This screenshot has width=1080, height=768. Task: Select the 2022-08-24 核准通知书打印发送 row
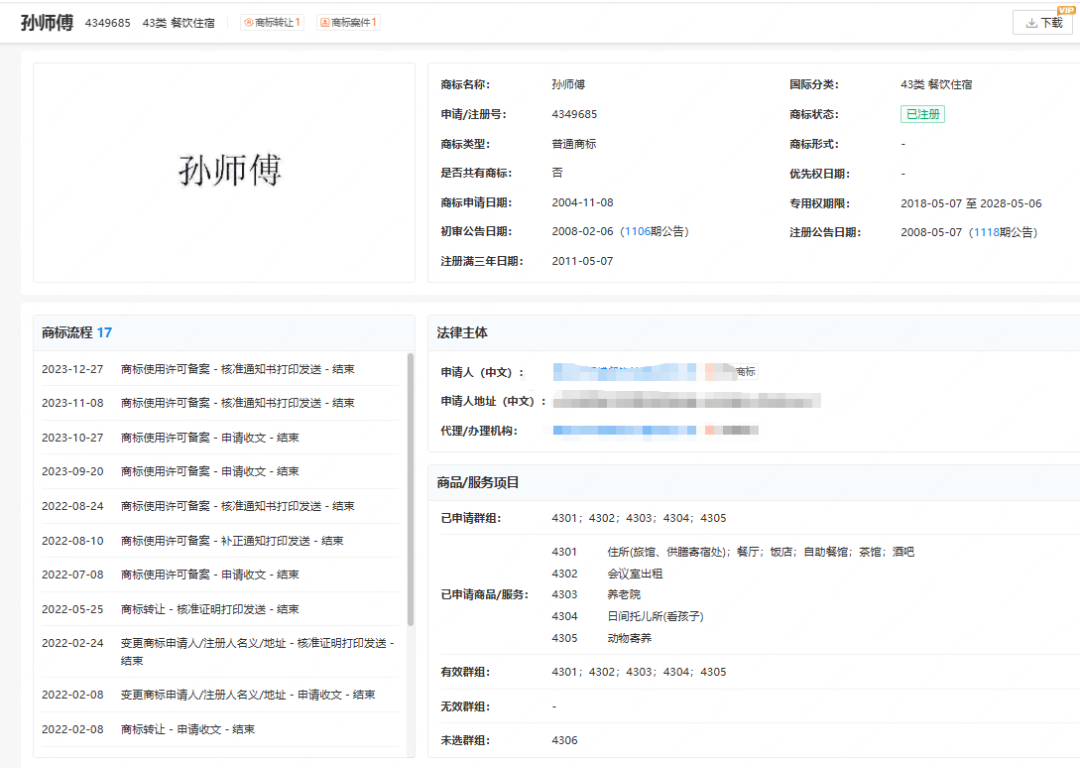click(x=220, y=506)
